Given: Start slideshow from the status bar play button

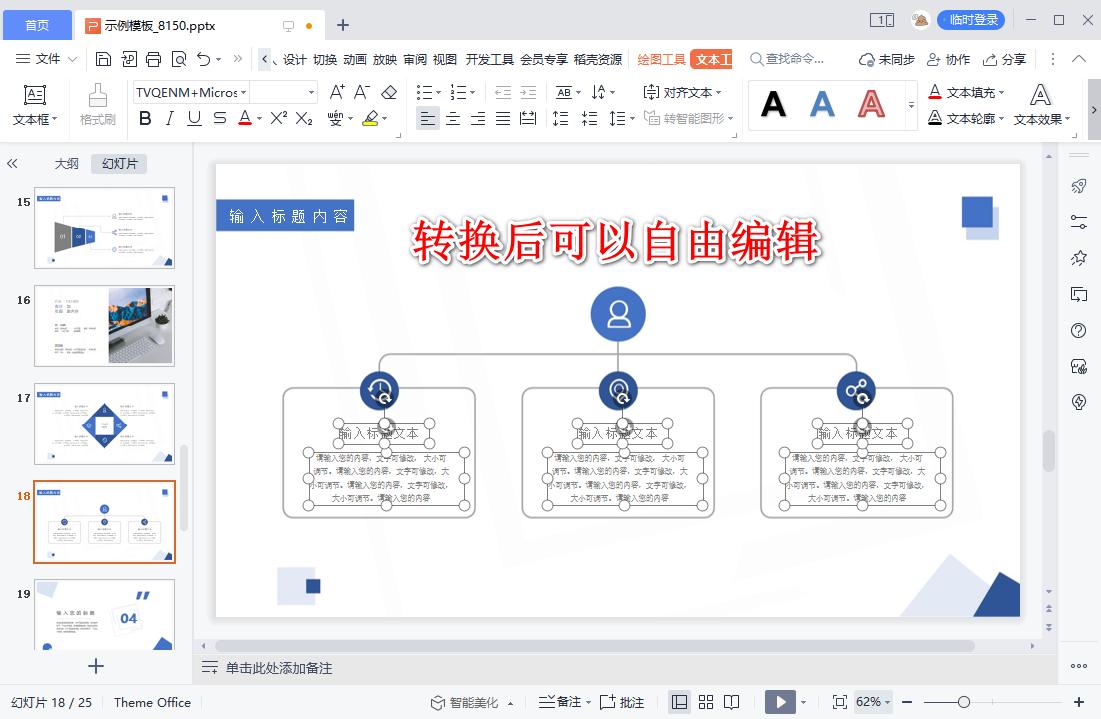Looking at the screenshot, I should (779, 702).
